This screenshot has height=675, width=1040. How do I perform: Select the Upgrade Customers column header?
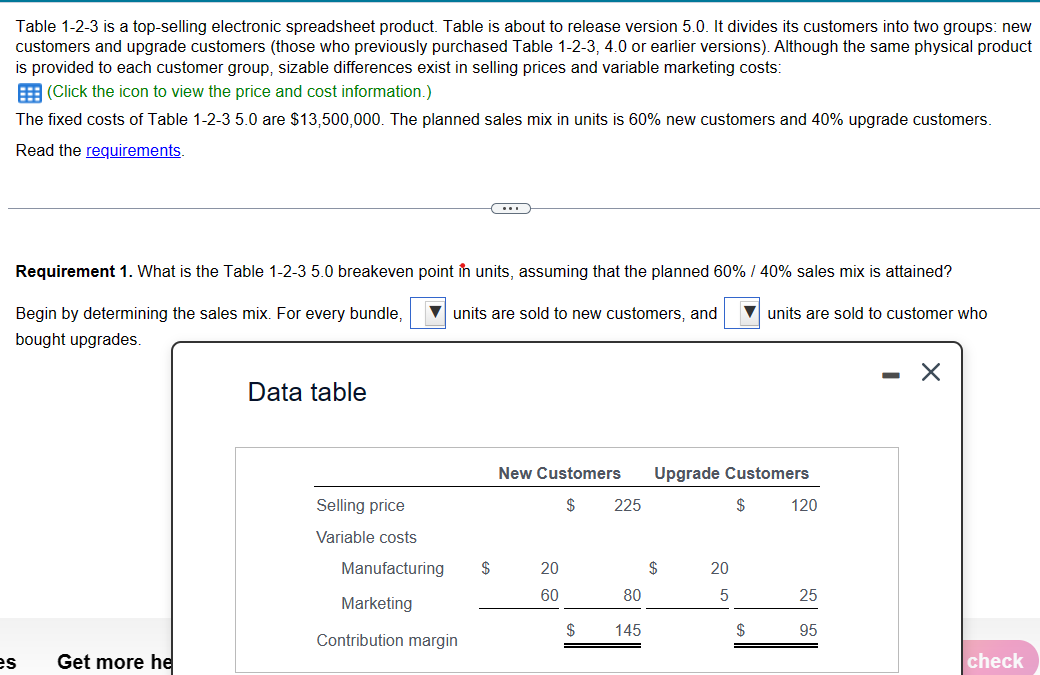point(732,473)
